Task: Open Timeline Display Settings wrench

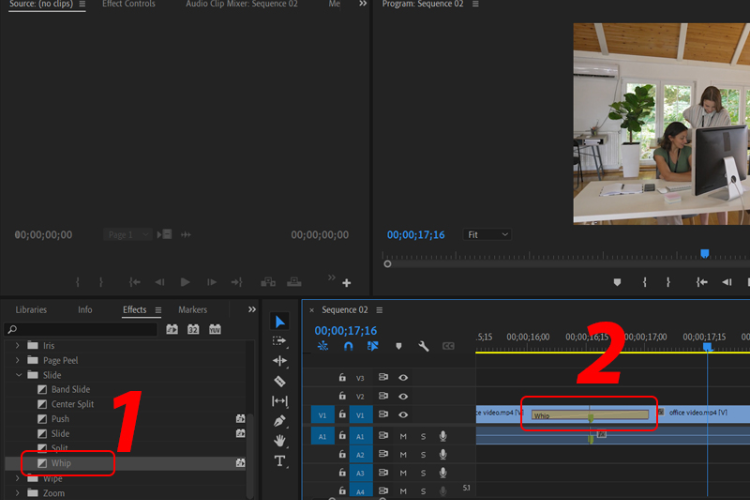Action: tap(423, 346)
